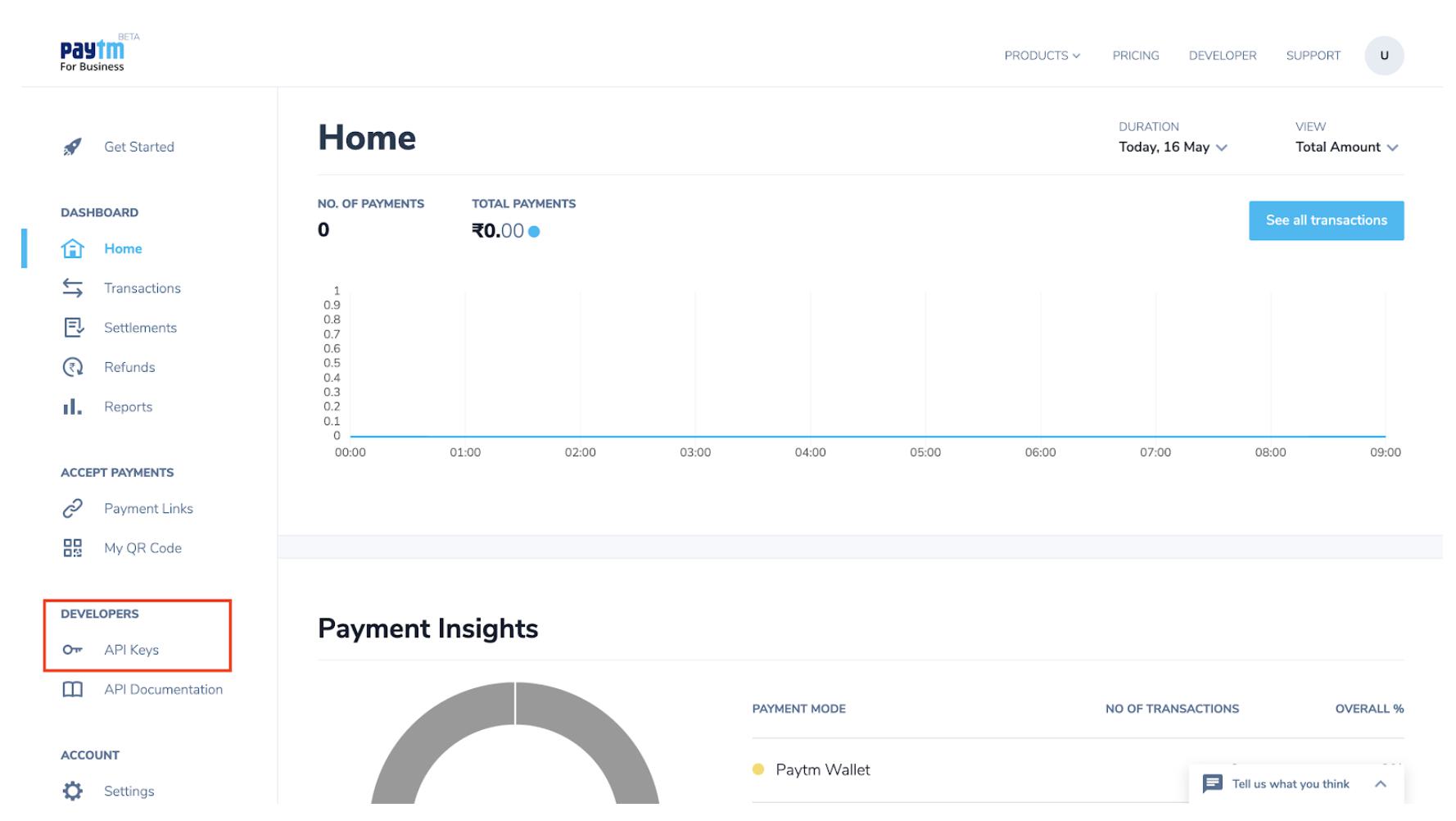This screenshot has height=821, width=1456.
Task: Click the Transactions arrows icon
Action: [x=73, y=288]
